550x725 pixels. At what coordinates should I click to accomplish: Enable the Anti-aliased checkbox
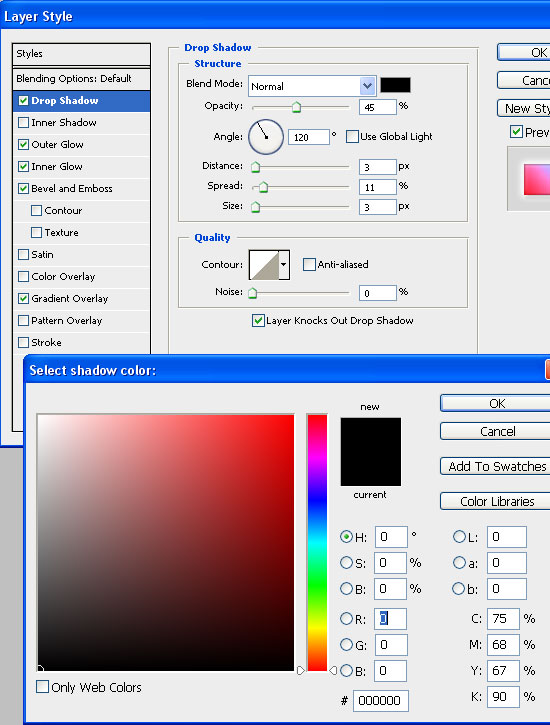[x=309, y=264]
